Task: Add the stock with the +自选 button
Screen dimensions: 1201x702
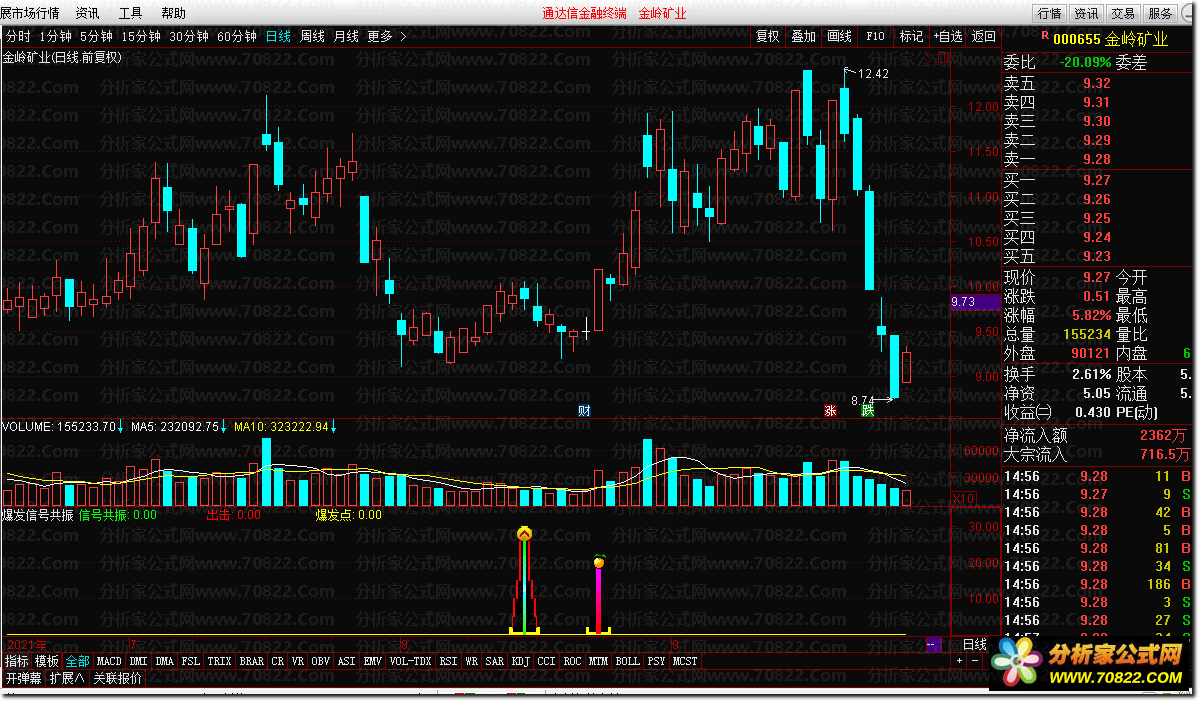Action: tap(948, 36)
